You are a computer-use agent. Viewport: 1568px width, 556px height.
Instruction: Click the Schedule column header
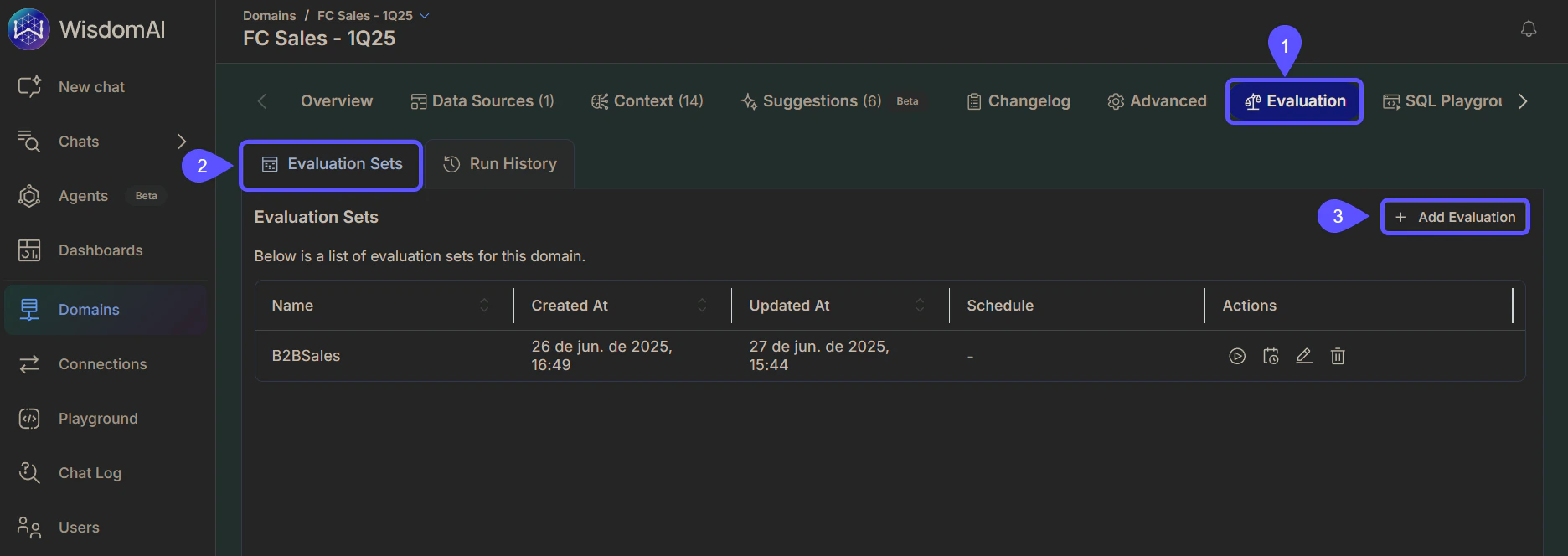click(1000, 306)
